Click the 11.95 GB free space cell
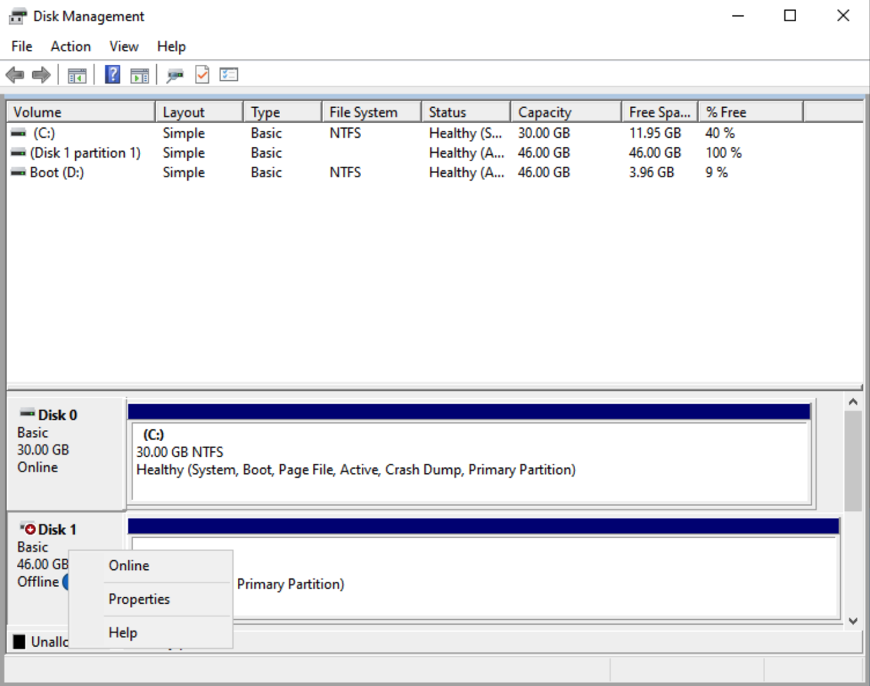 coord(655,133)
